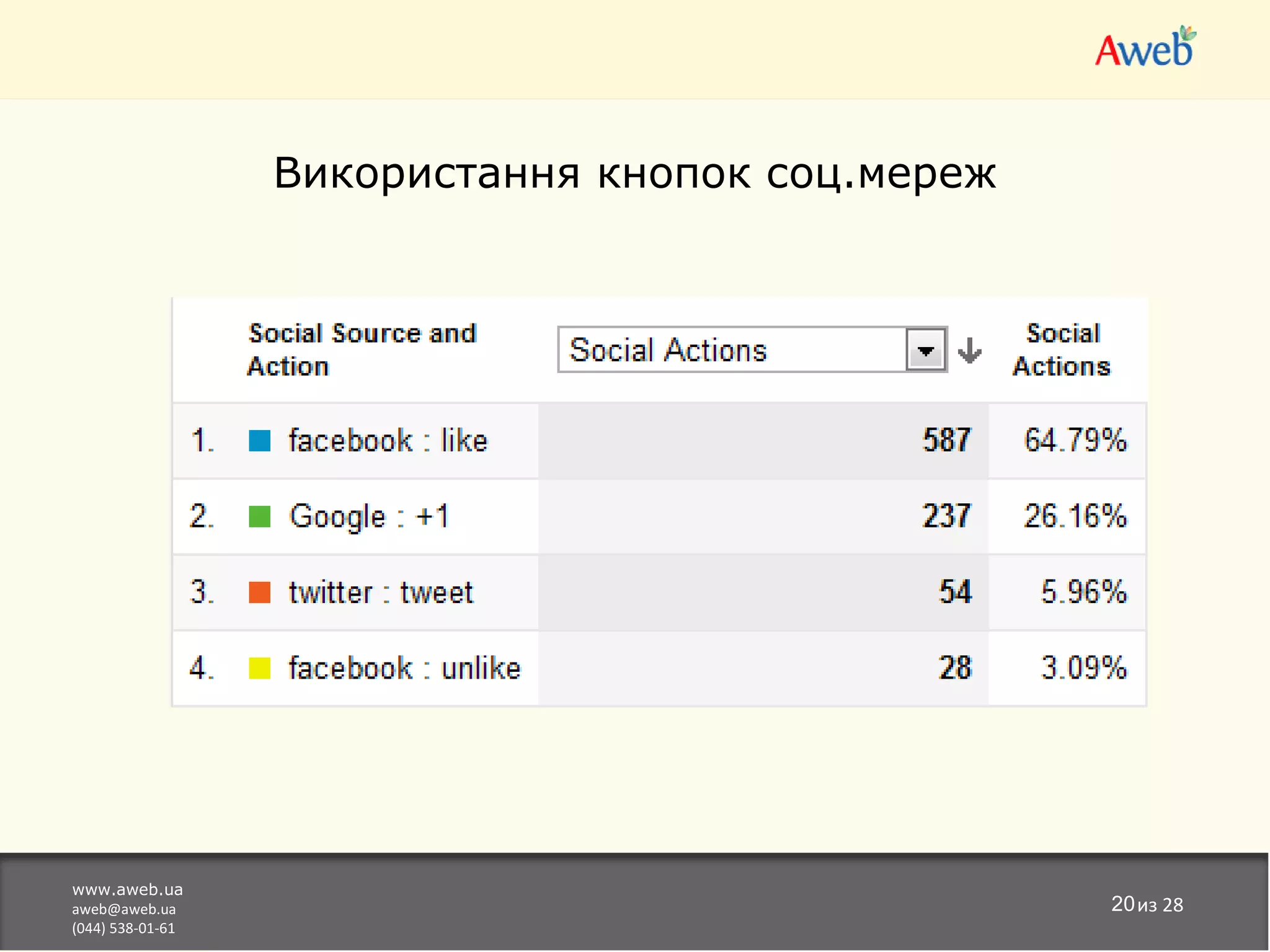Click the 'facebook : like' row label
Viewport: 1270px width, 952px height.
click(388, 441)
